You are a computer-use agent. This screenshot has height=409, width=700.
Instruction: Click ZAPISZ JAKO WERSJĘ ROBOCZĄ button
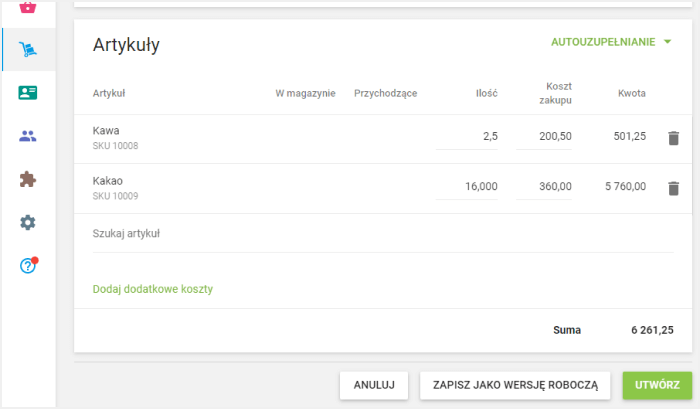coord(515,385)
